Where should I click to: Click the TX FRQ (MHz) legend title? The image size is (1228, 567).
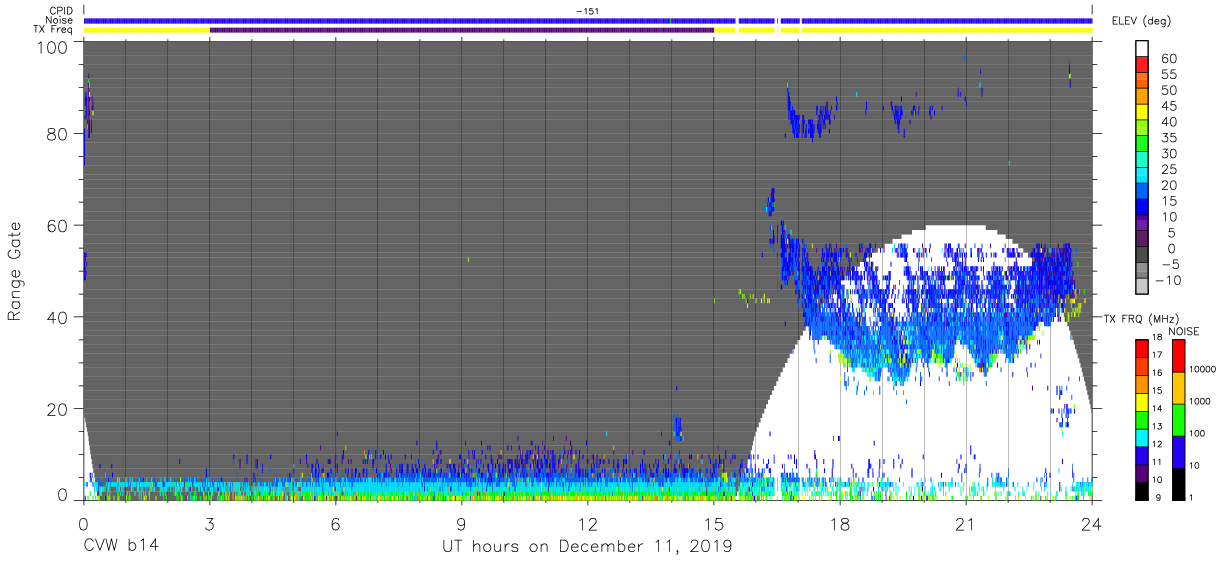[1143, 318]
